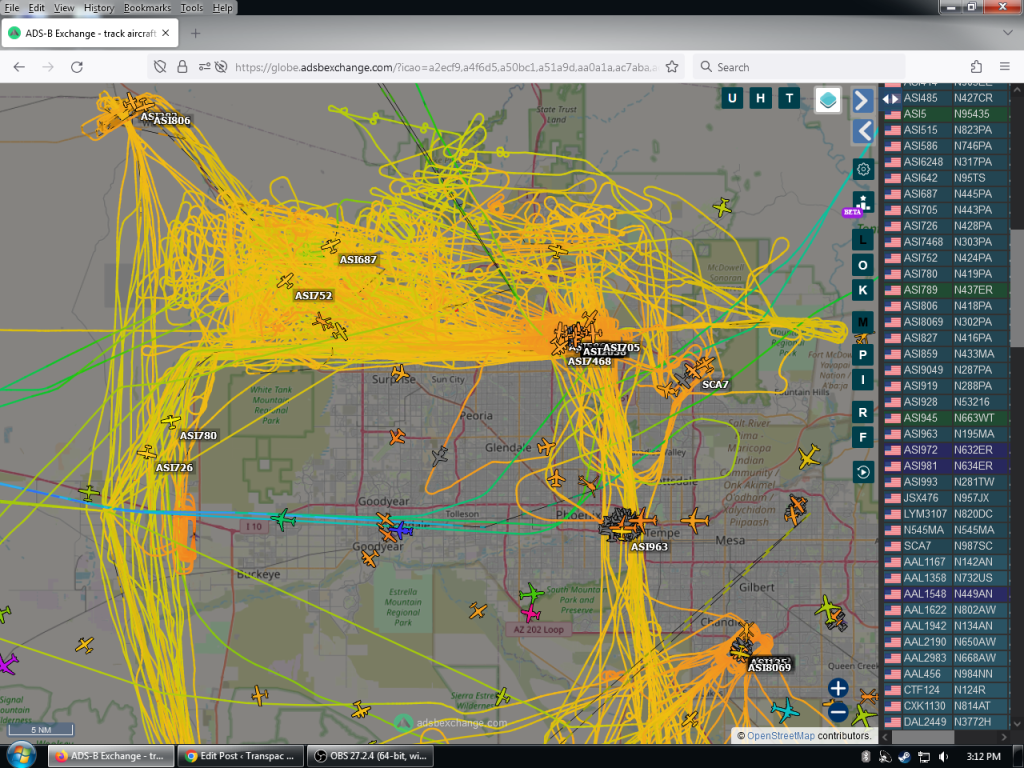Toggle the T map button
This screenshot has height=768, width=1024.
[x=789, y=99]
